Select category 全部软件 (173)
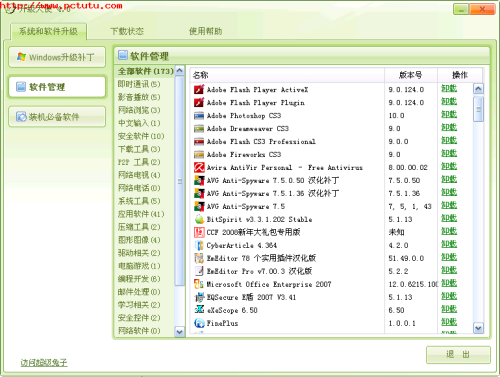The width and height of the screenshot is (500, 377). 146,71
